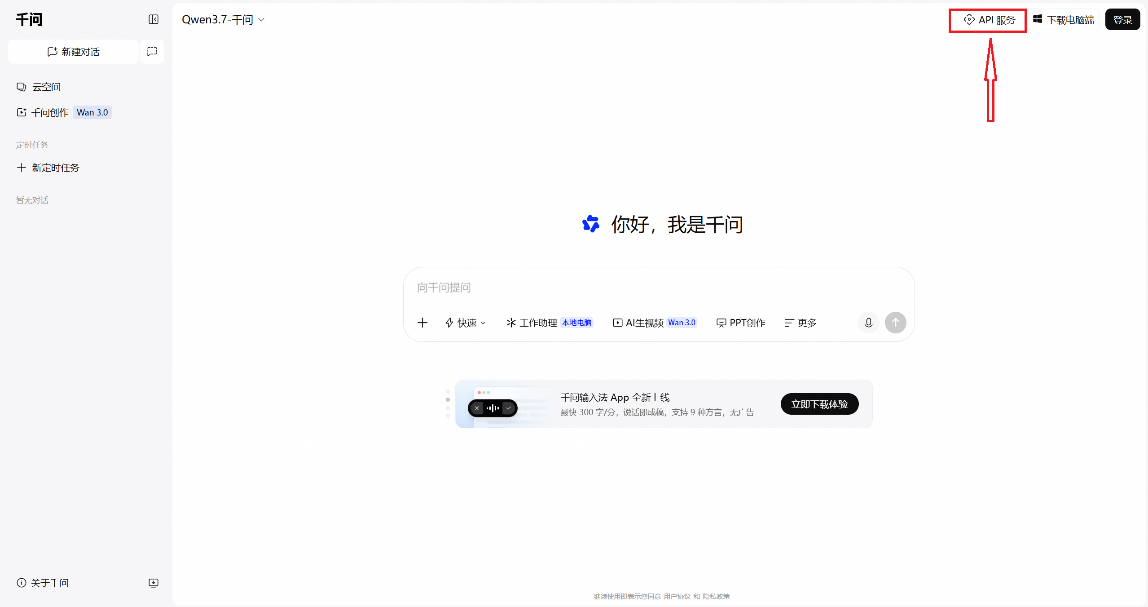The height and width of the screenshot is (607, 1148).
Task: Expand the Qwen3.7-千问 model selector
Action: (223, 20)
